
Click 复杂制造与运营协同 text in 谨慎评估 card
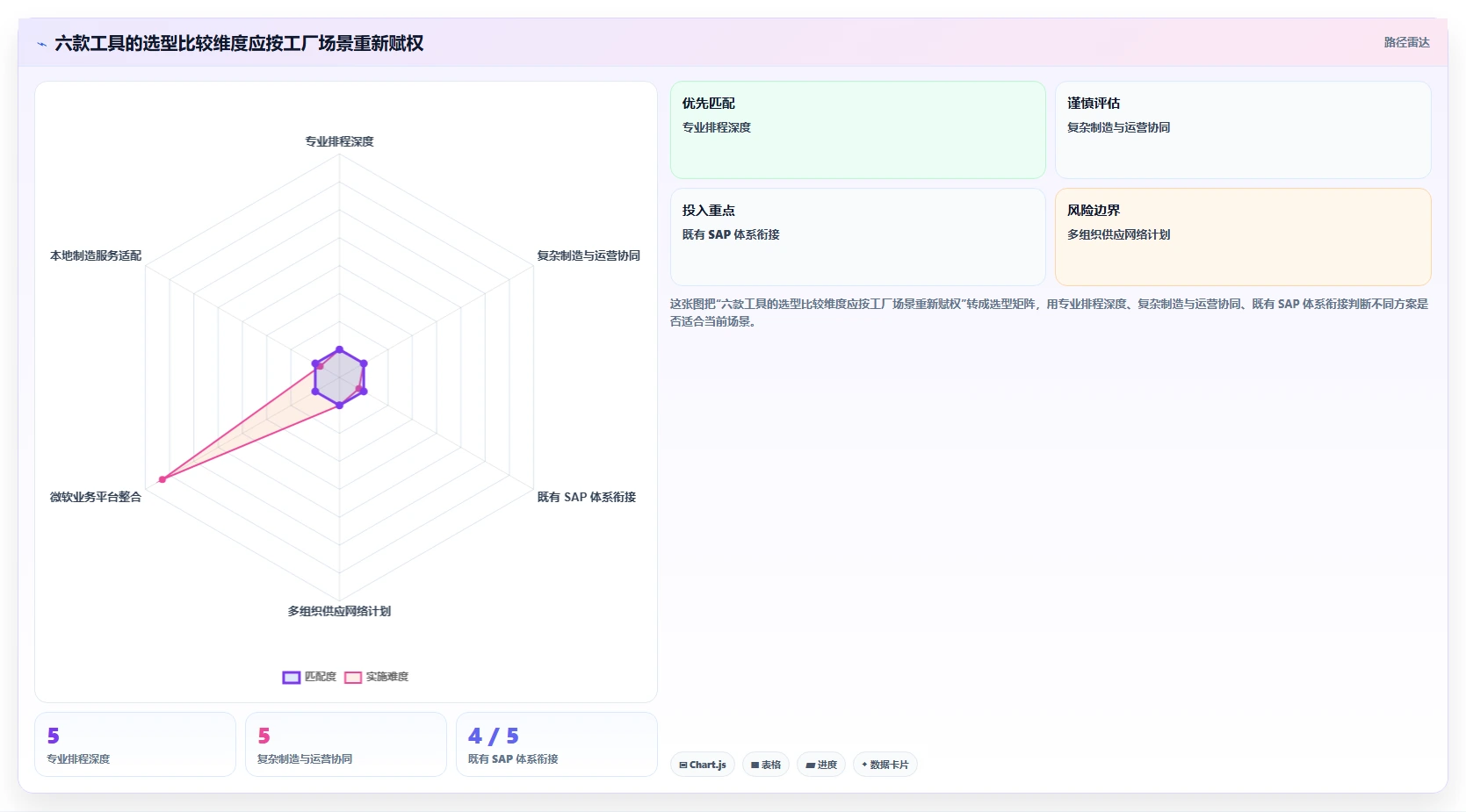[1118, 127]
